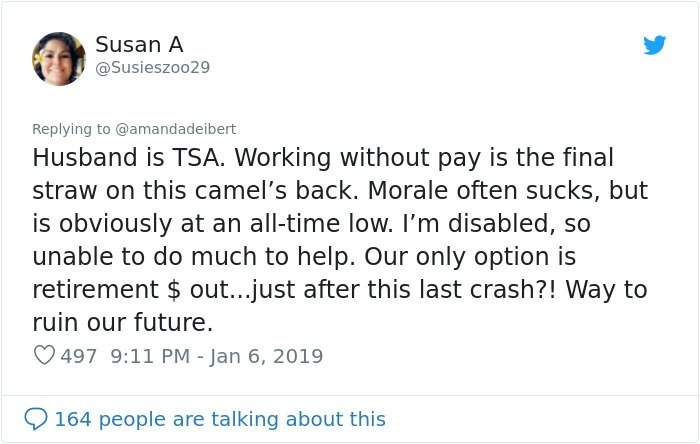Click the 'Replying to' label
This screenshot has height=444, width=700.
(x=71, y=129)
